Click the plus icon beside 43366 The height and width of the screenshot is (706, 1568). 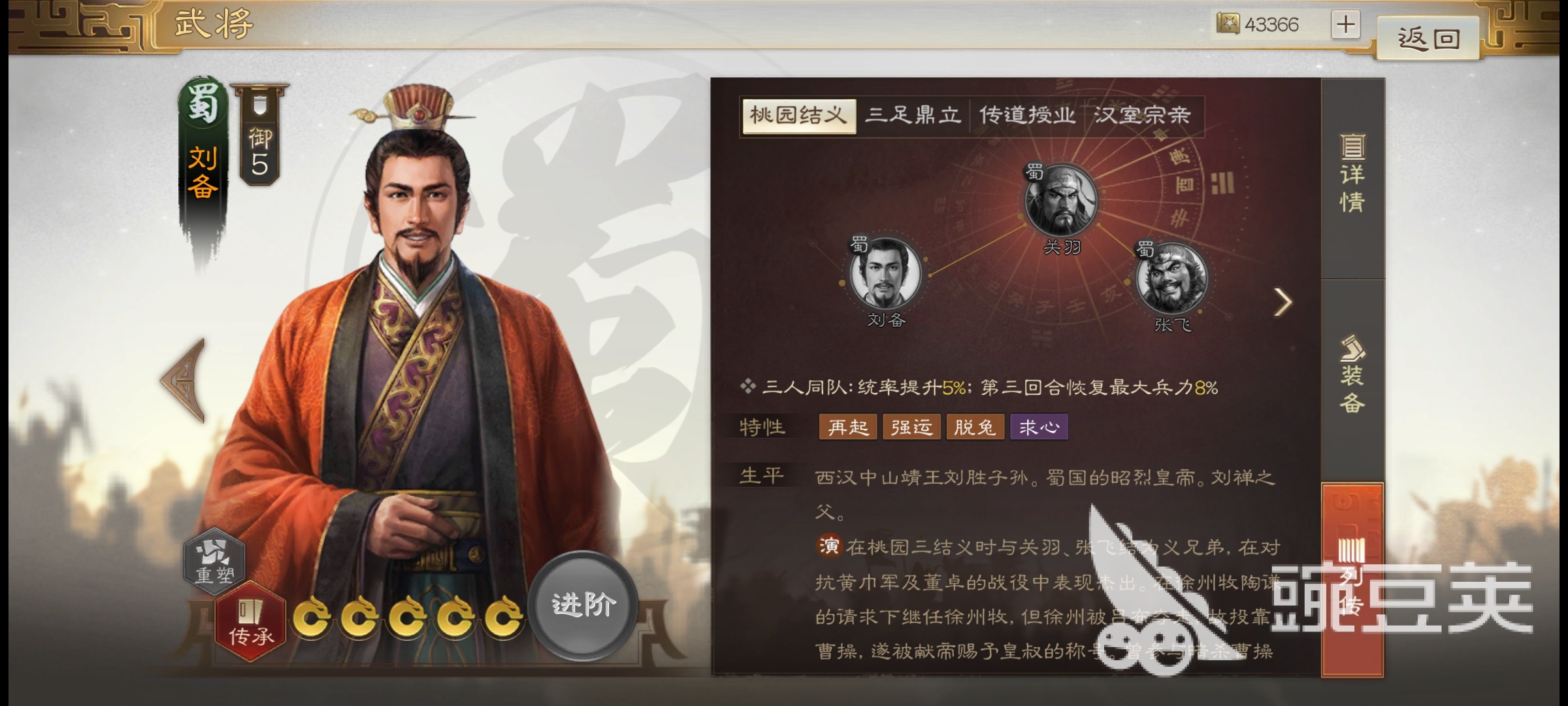coord(1345,25)
